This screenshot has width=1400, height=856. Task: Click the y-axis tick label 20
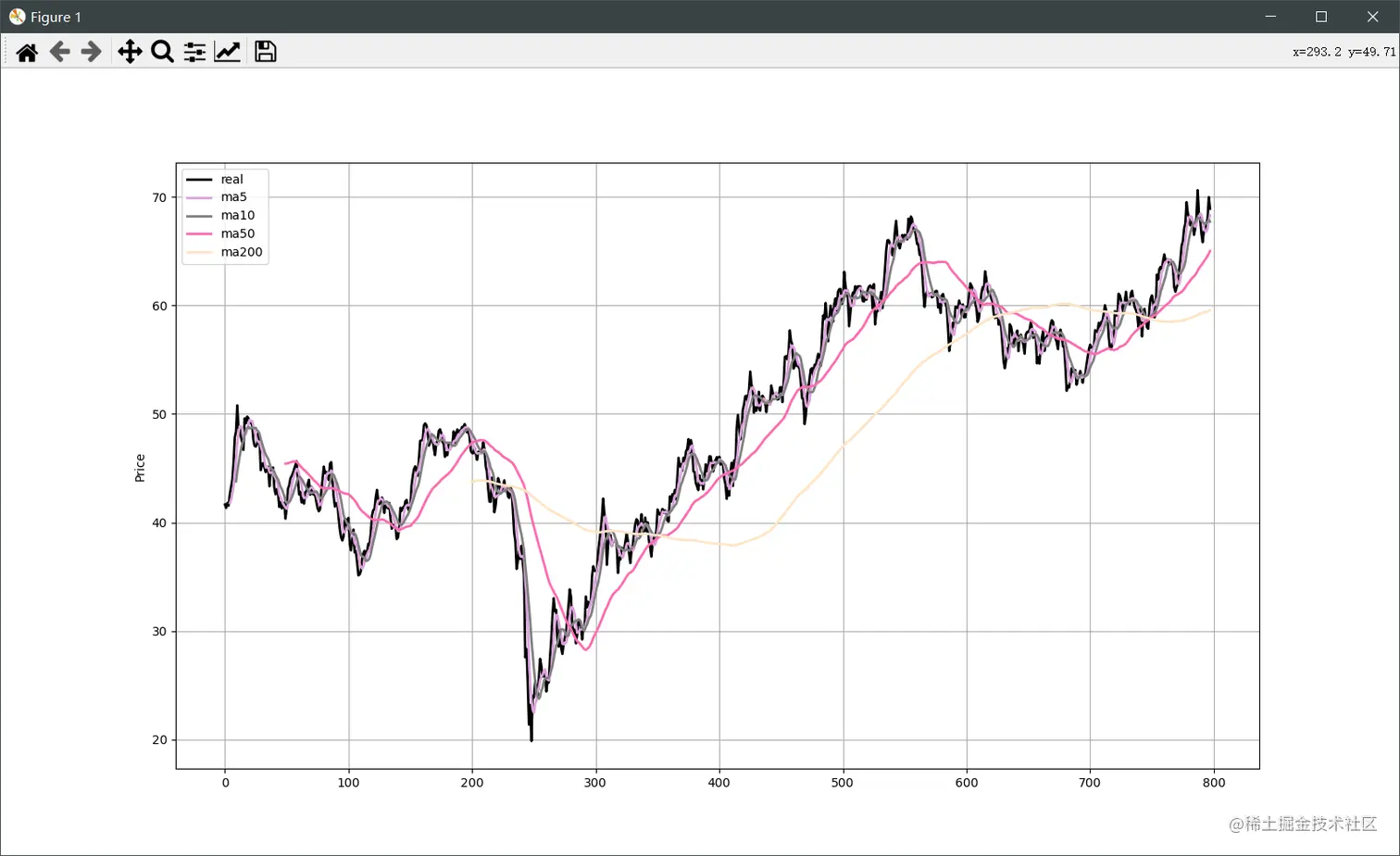pos(159,740)
